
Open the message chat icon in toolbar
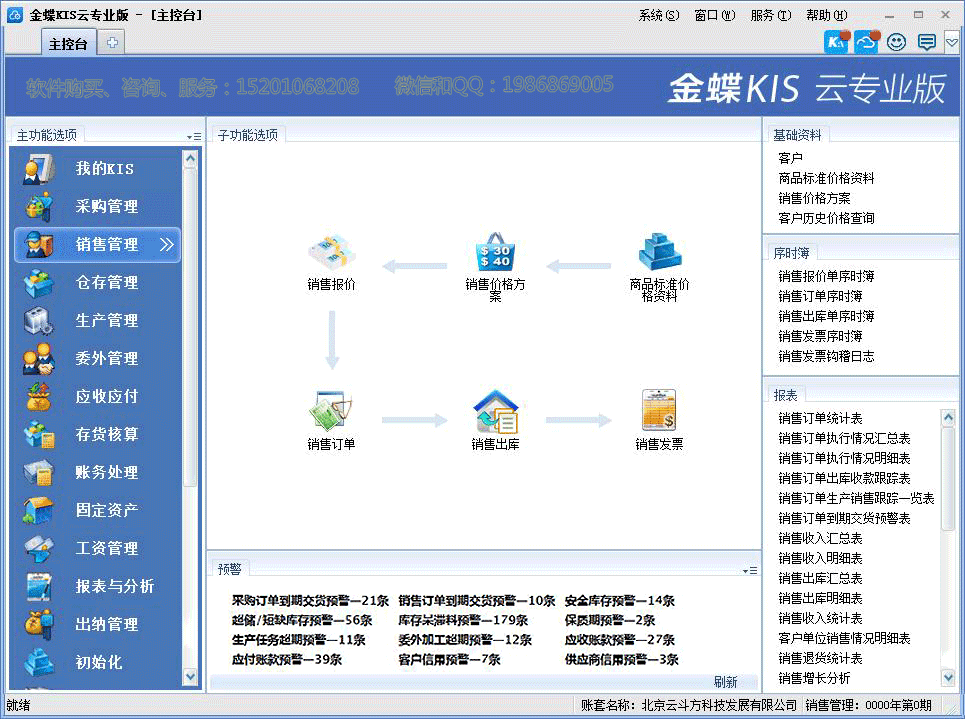pyautogui.click(x=926, y=42)
